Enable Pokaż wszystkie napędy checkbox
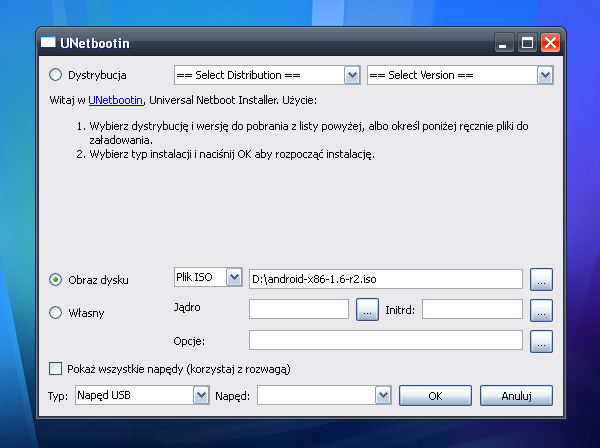The width and height of the screenshot is (600, 448). coord(55,369)
